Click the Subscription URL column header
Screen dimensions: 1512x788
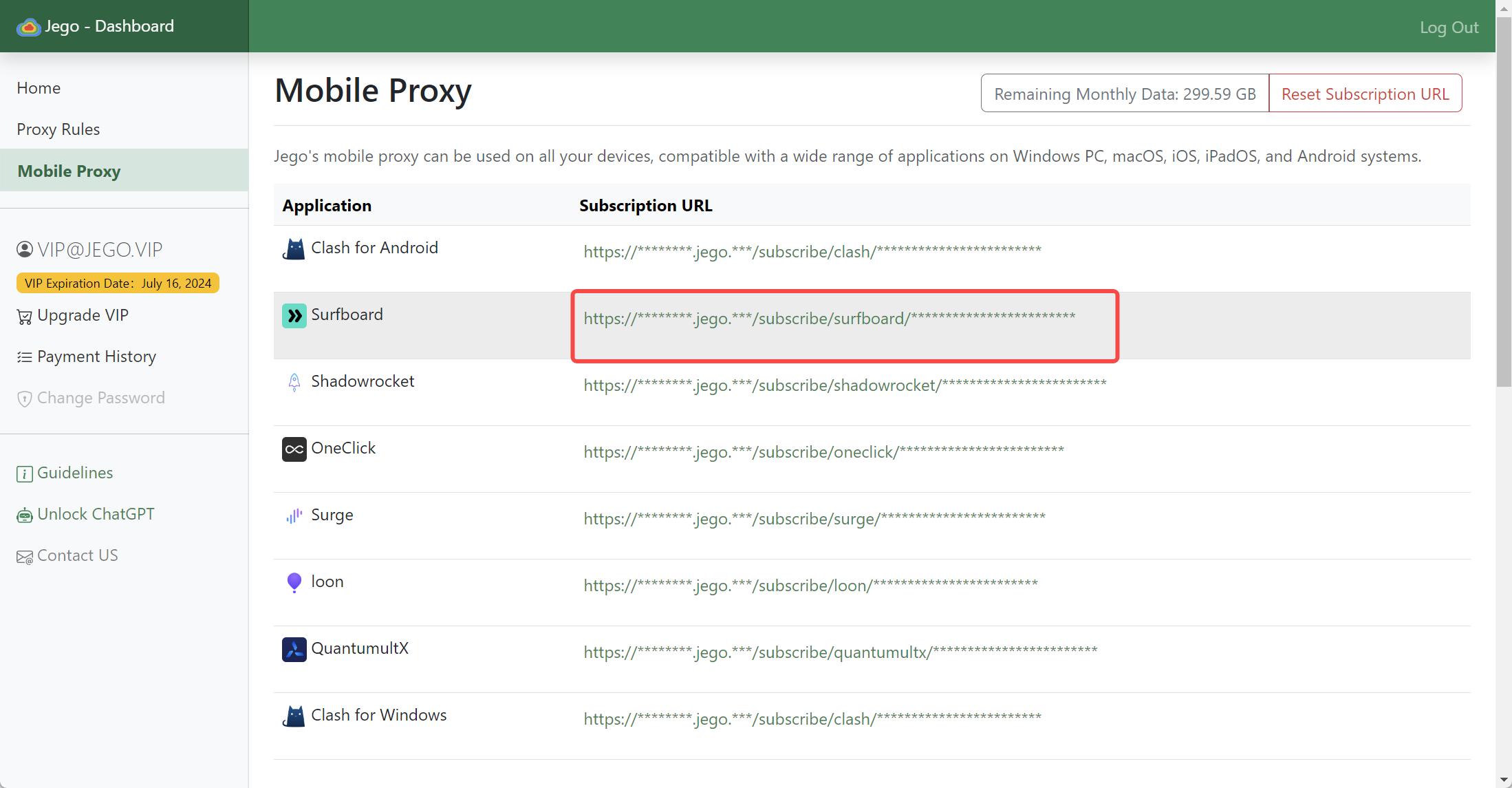tap(645, 205)
